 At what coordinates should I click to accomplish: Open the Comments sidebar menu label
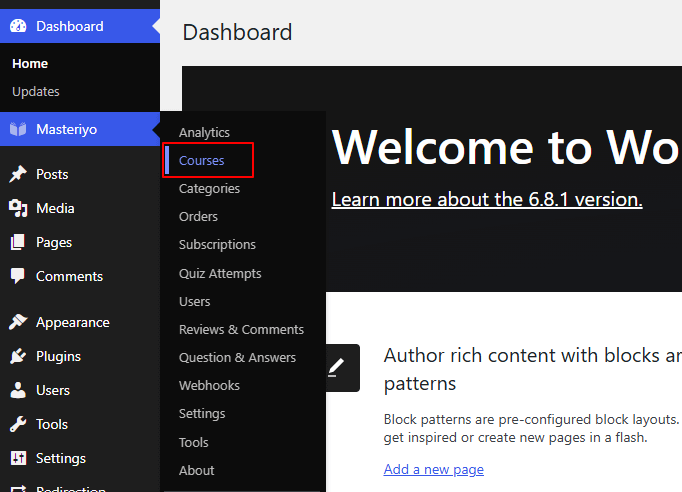[x=70, y=276]
